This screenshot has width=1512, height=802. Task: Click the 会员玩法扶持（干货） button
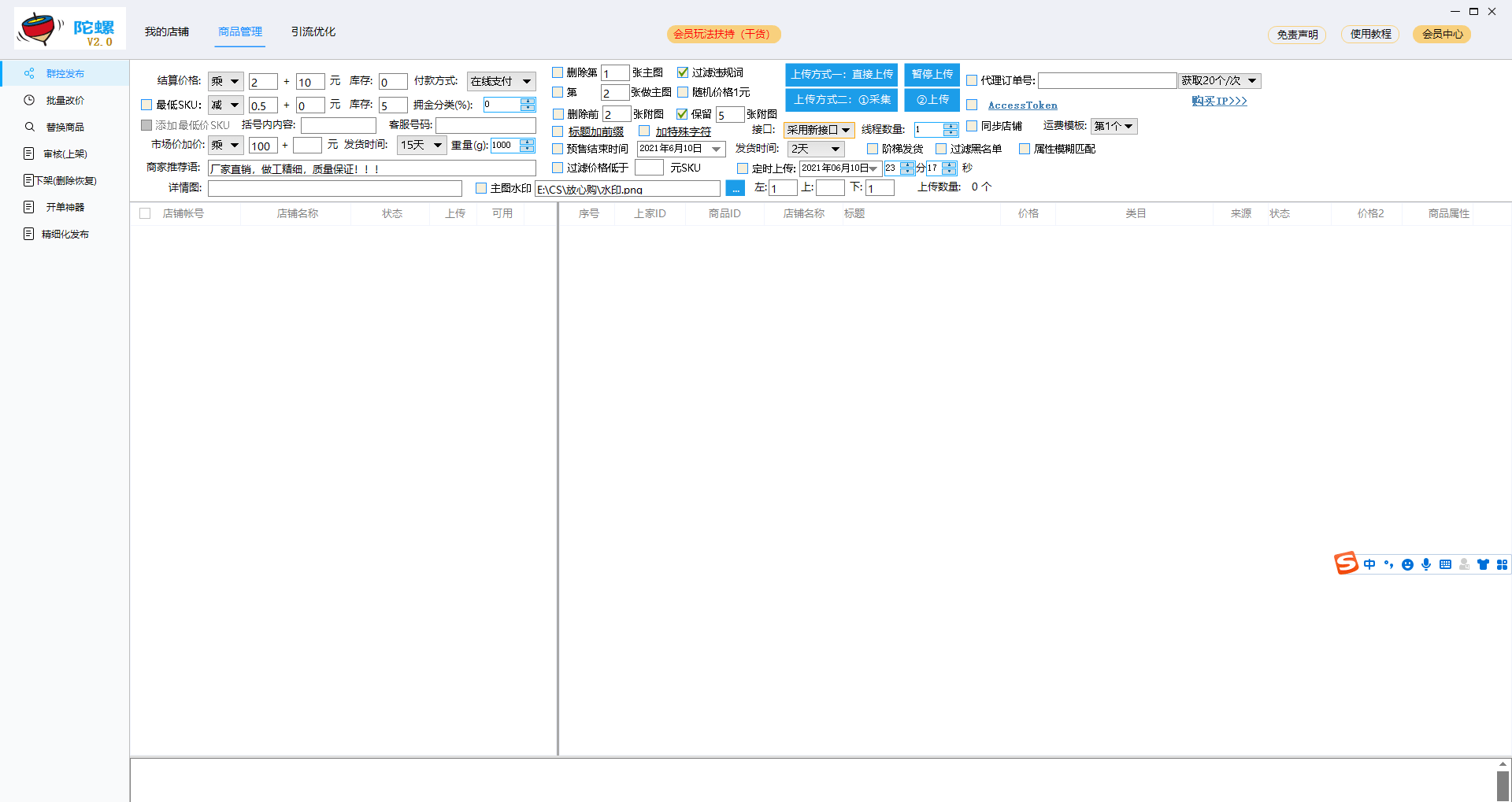pyautogui.click(x=724, y=34)
